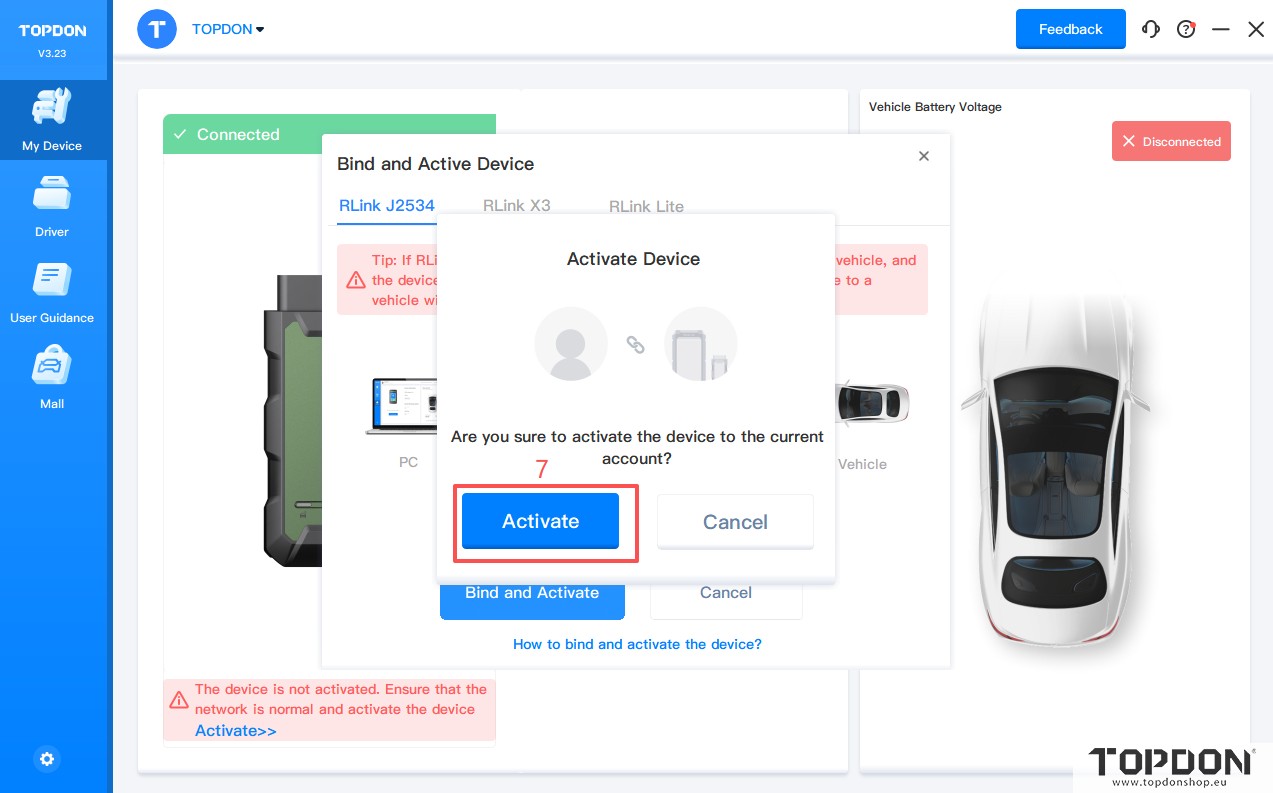This screenshot has width=1273, height=793.
Task: Click the Connected status banner
Action: click(x=329, y=134)
